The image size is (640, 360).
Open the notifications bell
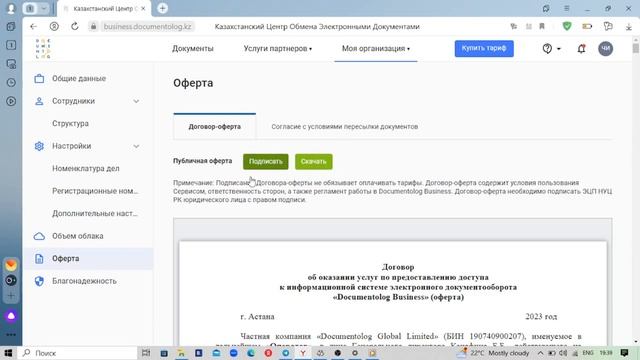(581, 49)
